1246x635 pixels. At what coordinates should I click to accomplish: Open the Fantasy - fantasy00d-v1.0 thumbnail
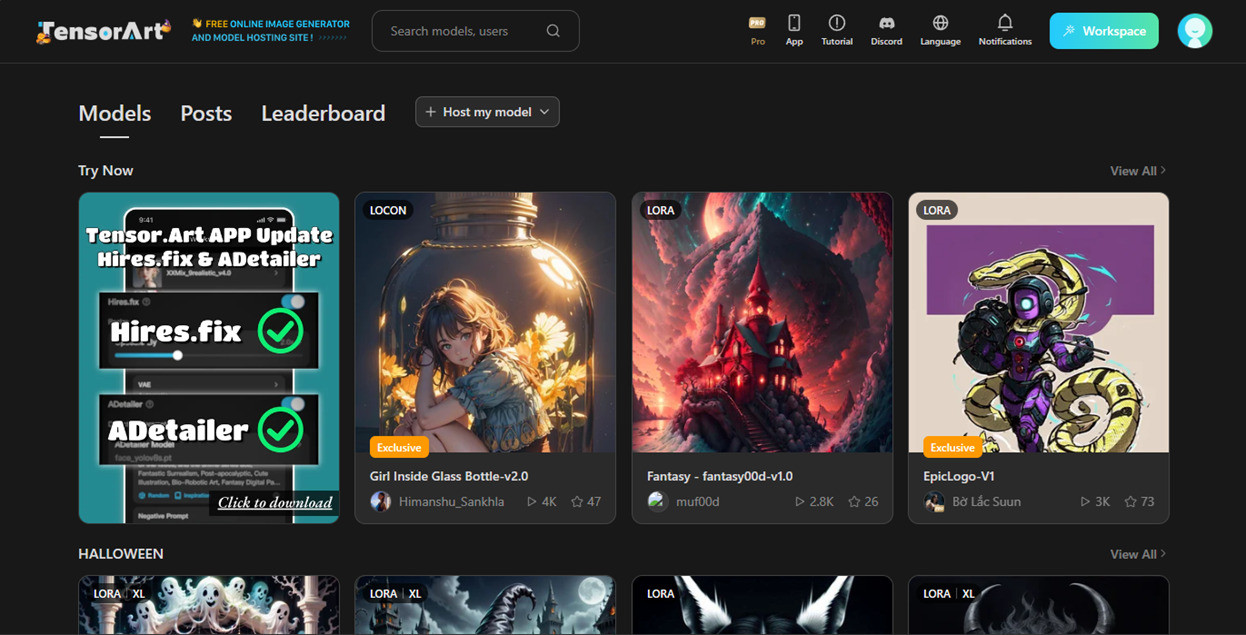(x=762, y=322)
